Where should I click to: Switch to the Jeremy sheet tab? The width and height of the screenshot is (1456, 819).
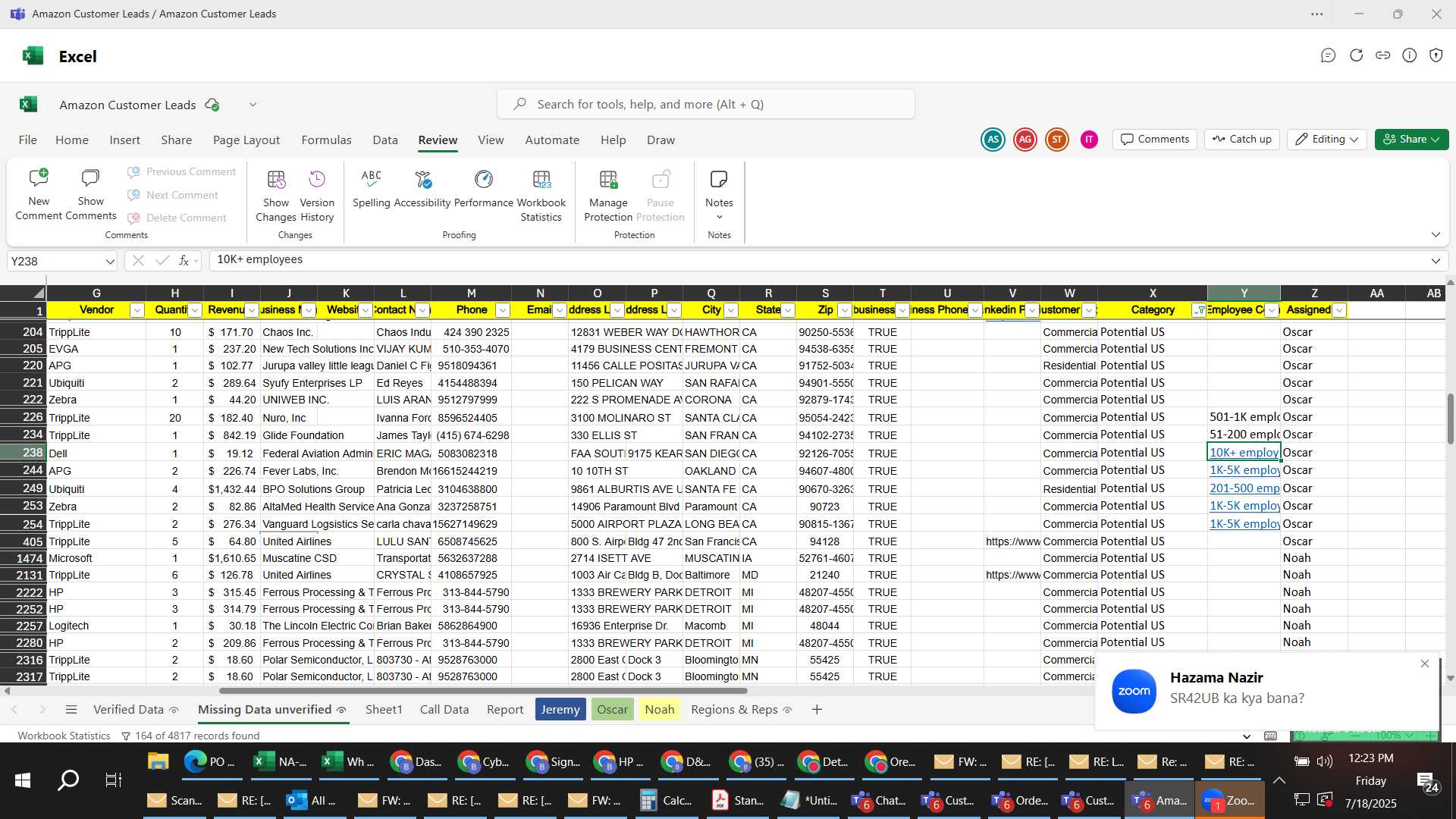click(x=560, y=710)
